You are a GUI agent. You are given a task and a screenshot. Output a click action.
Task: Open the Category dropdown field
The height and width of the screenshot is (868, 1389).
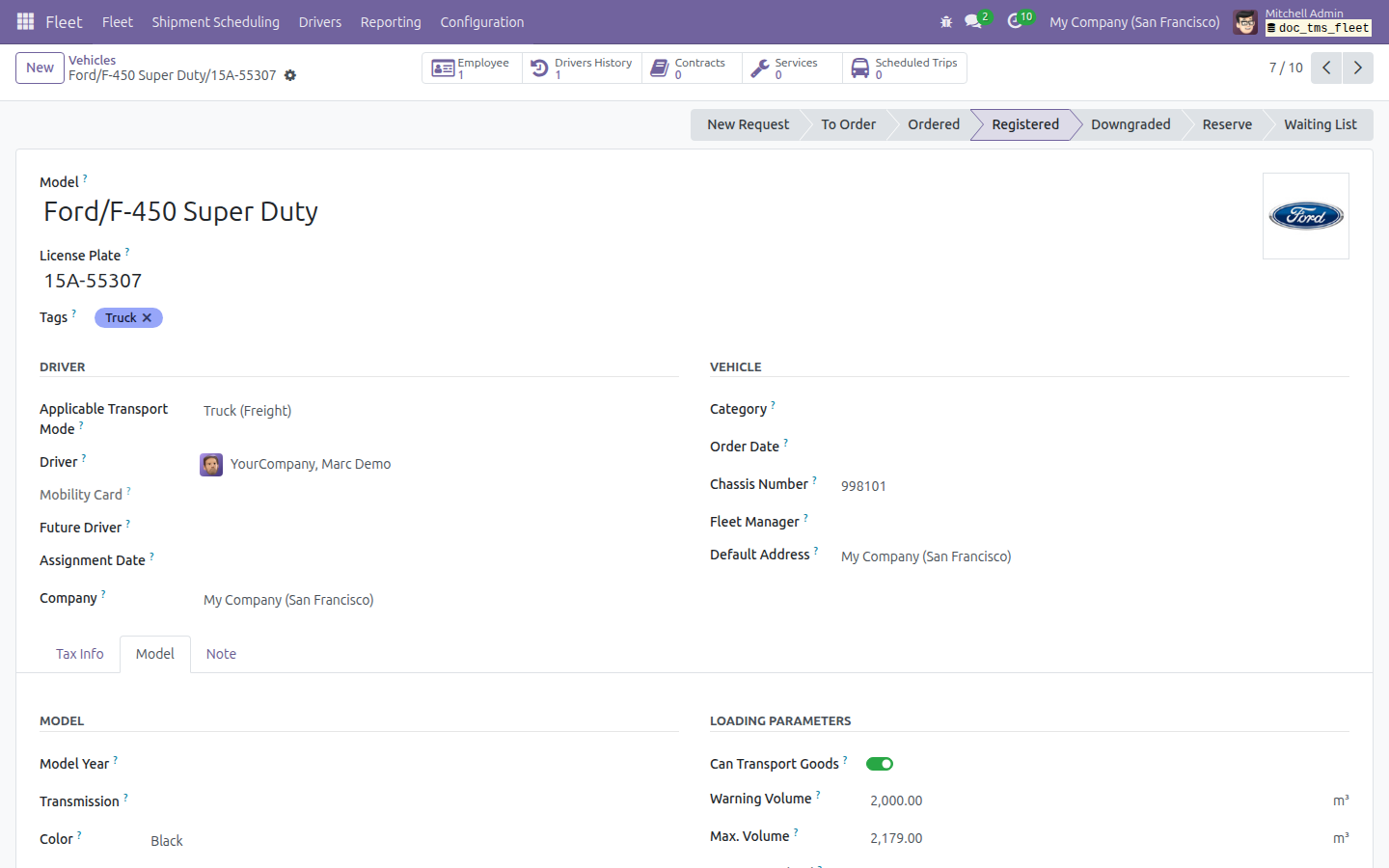[1095, 410]
